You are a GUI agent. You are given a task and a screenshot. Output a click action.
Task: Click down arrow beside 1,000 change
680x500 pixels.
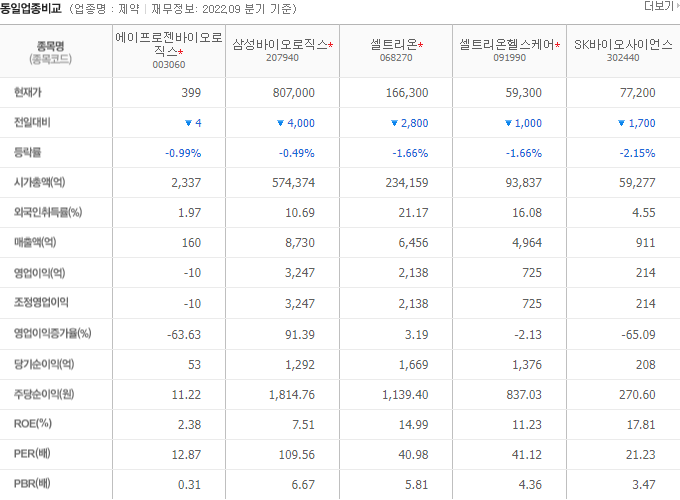pyautogui.click(x=508, y=123)
